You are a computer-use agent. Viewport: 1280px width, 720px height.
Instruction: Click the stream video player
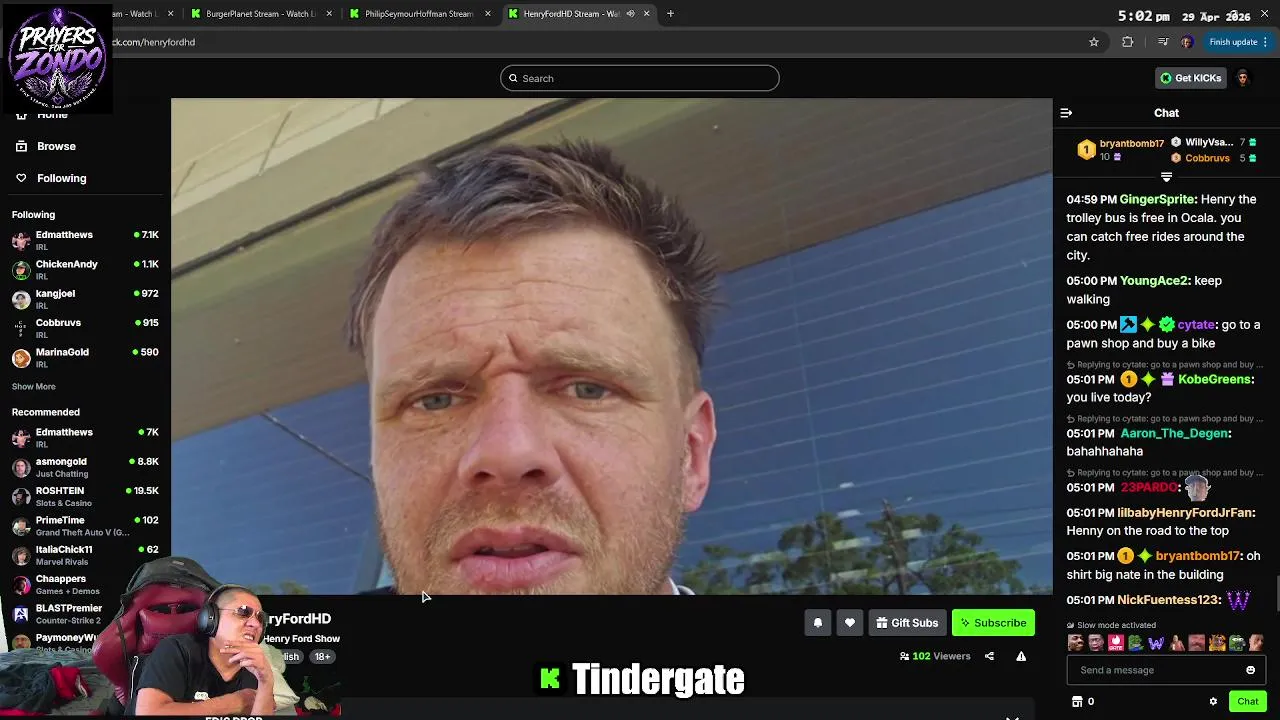coord(611,346)
